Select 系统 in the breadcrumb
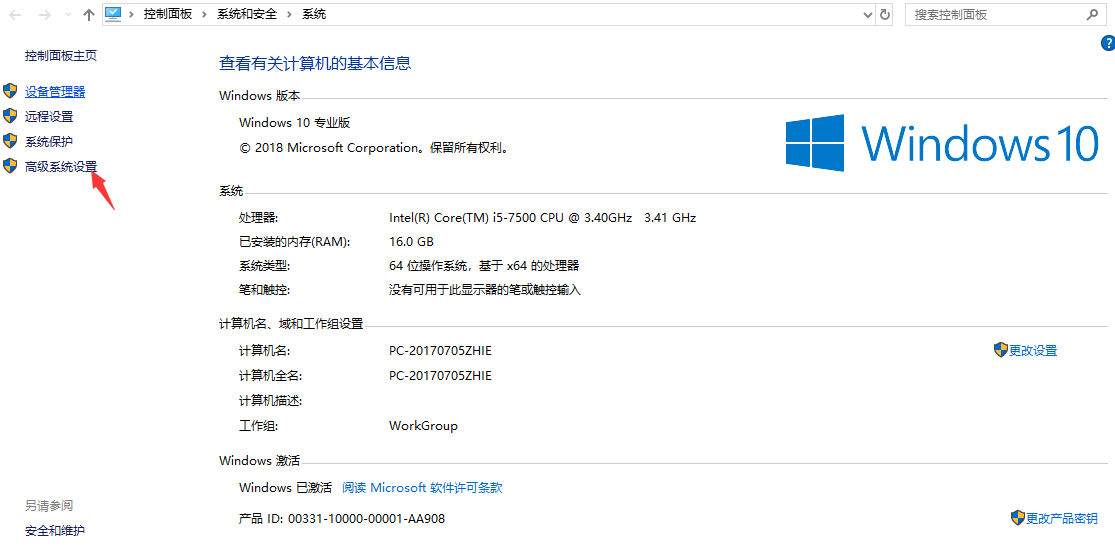 (x=314, y=14)
